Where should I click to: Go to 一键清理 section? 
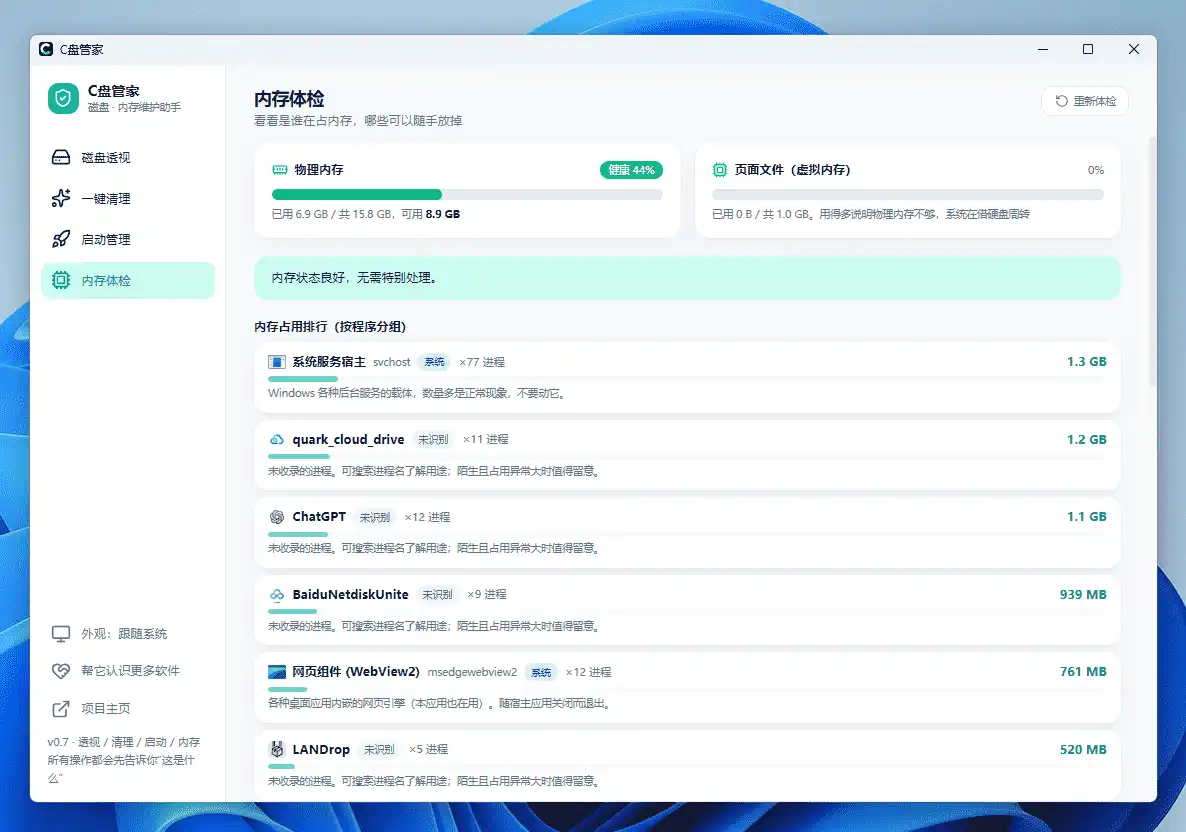click(x=128, y=198)
